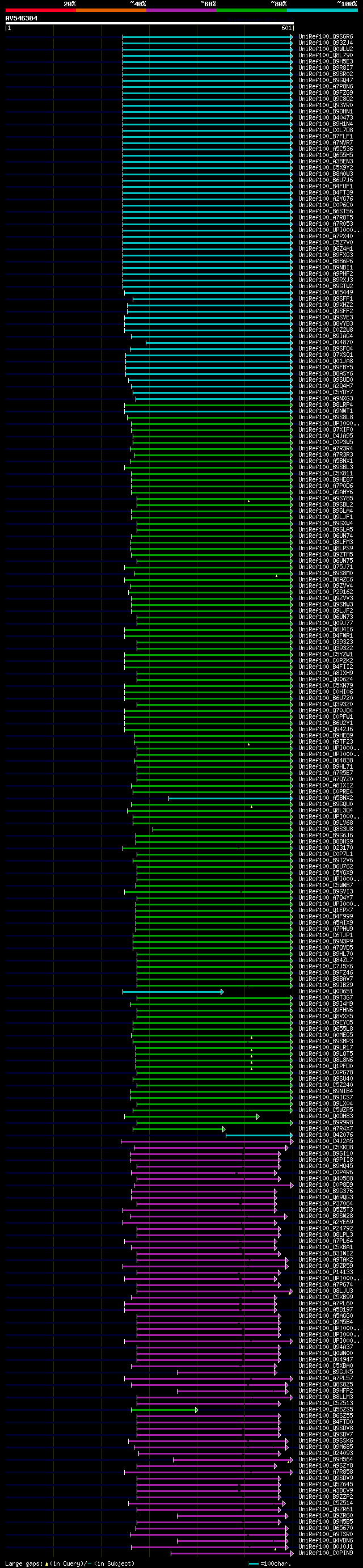Click the orange ~40% identity legend segment
Viewport: 363px width, 1568px height.
[111, 10]
